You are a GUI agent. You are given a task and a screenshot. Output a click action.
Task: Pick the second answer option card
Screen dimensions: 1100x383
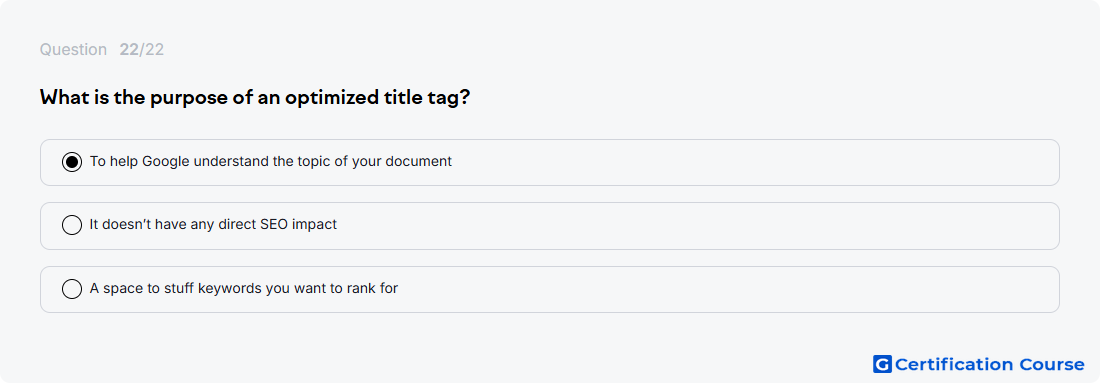click(x=549, y=226)
